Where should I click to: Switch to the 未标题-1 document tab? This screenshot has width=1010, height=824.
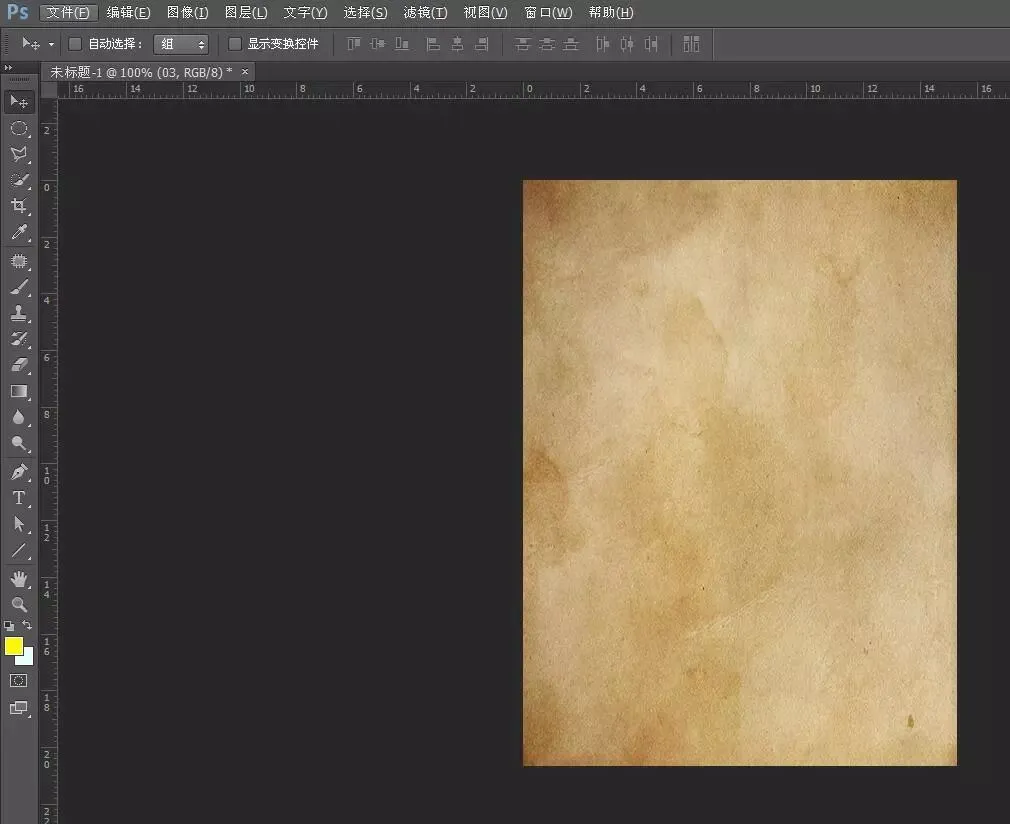tap(140, 72)
